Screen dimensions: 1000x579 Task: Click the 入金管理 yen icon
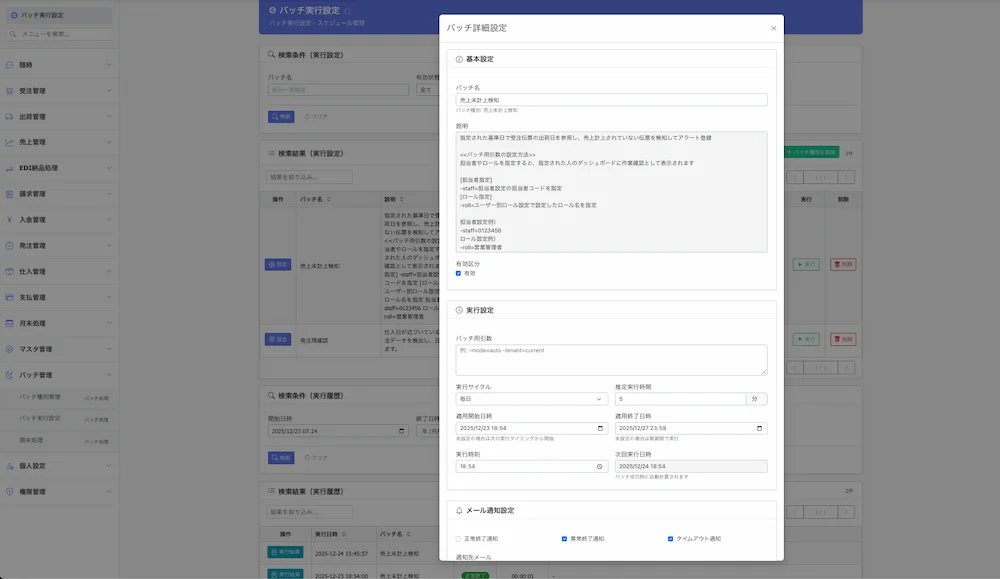coord(10,220)
